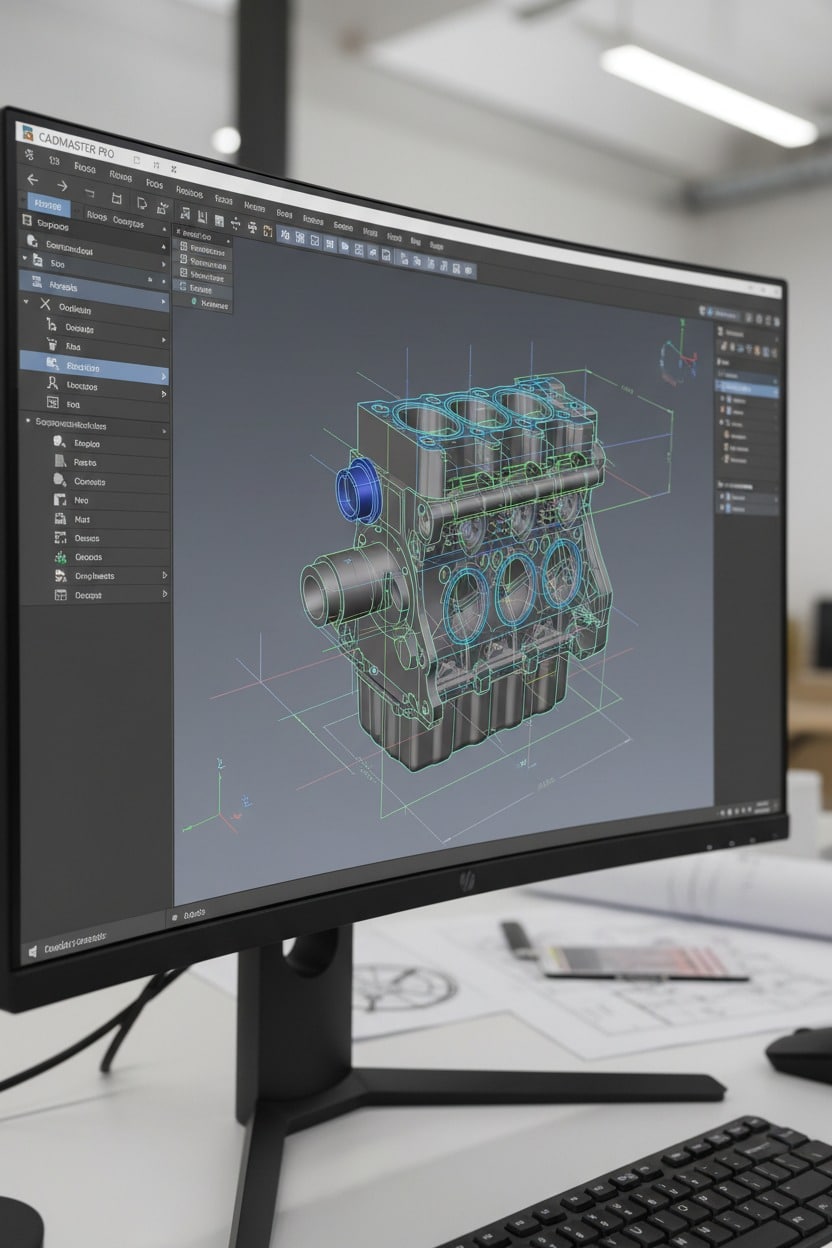Select the "Eropico" item icon

tap(58, 441)
